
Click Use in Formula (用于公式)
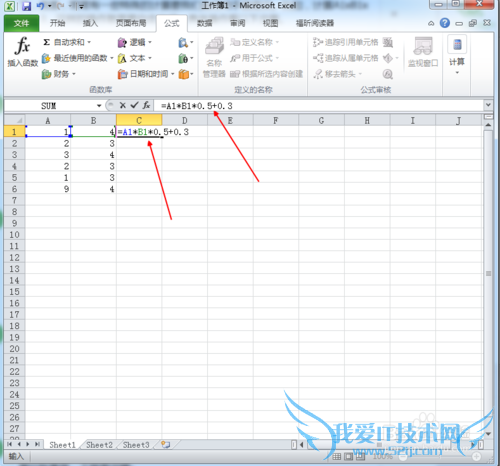click(255, 58)
